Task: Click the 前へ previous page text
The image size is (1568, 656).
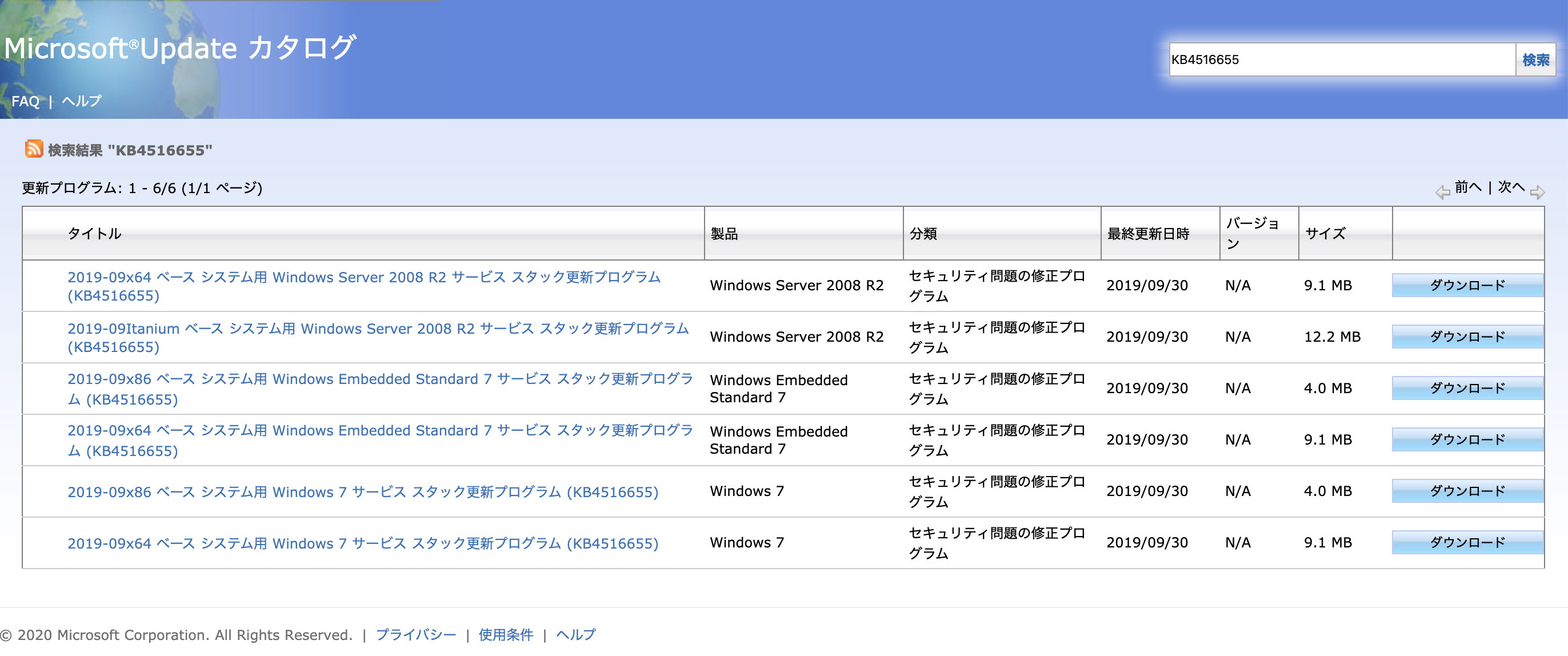Action: (x=1468, y=187)
